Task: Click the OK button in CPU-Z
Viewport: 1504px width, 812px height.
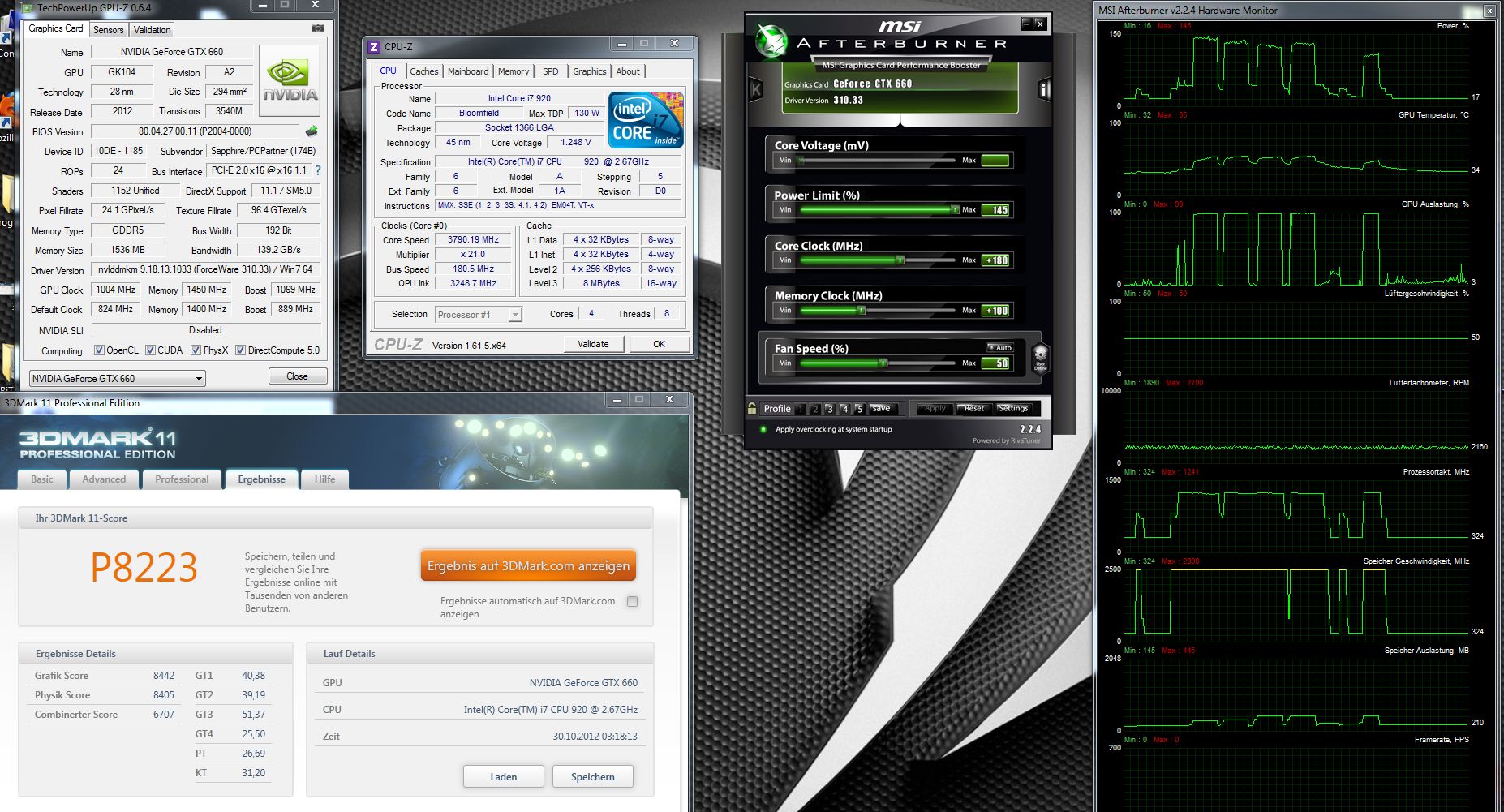Action: tap(660, 344)
